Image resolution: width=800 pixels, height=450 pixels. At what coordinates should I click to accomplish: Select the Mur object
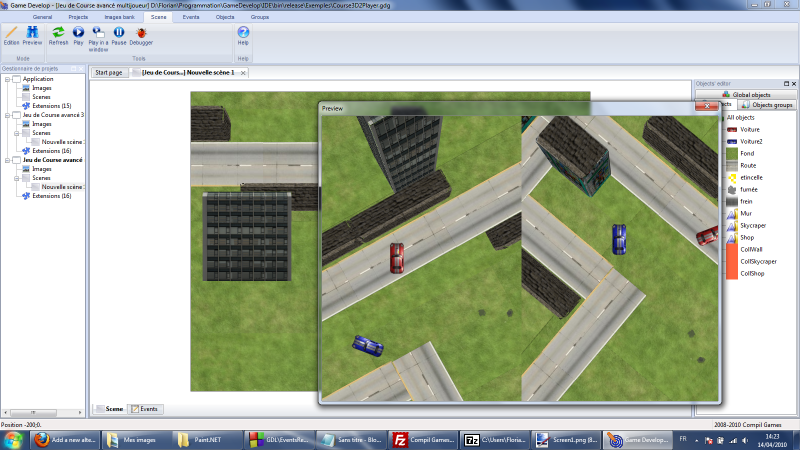745,213
